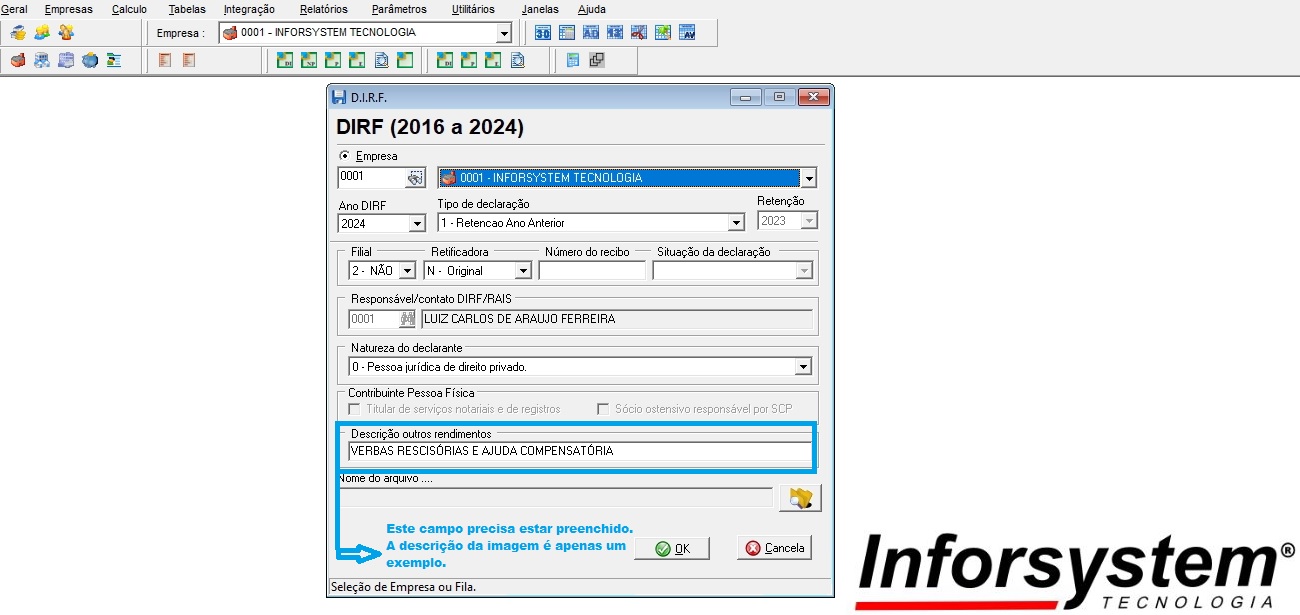Open the Situação da declaração dropdown
This screenshot has width=1300, height=615.
pyautogui.click(x=804, y=270)
